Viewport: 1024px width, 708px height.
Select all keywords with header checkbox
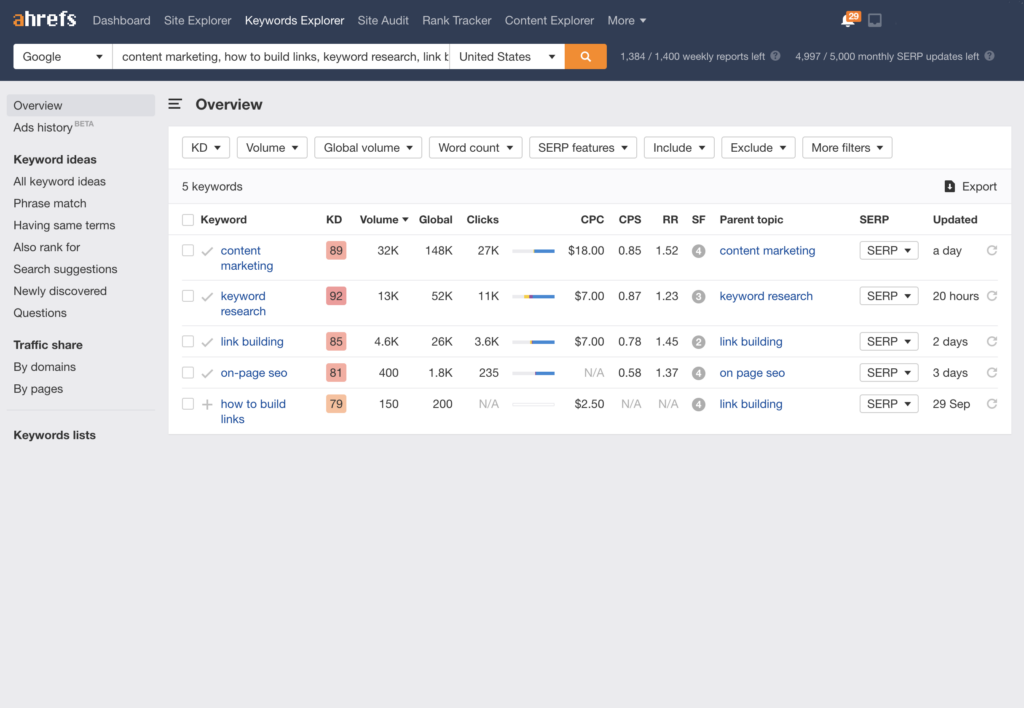click(x=188, y=220)
